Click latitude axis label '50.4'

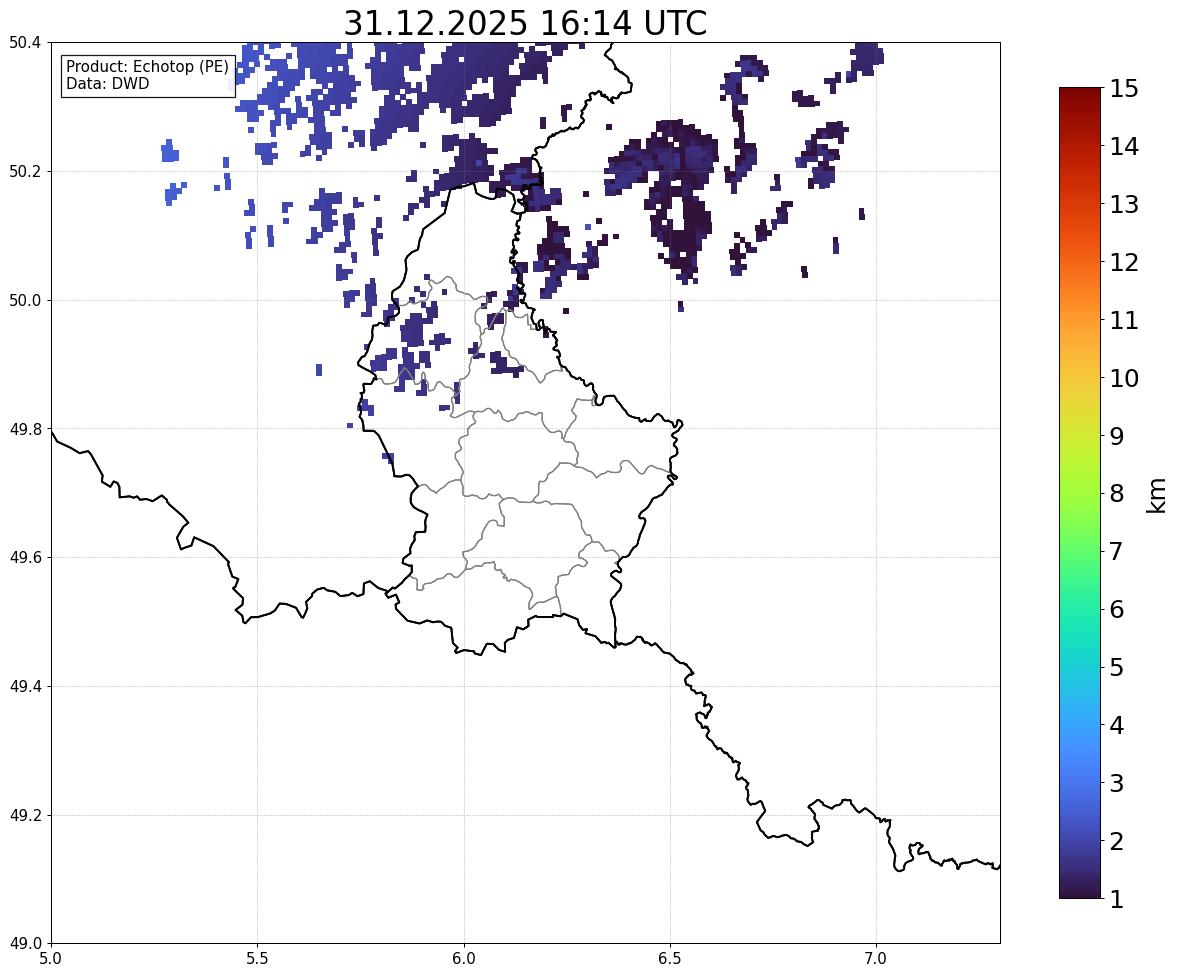coord(25,43)
